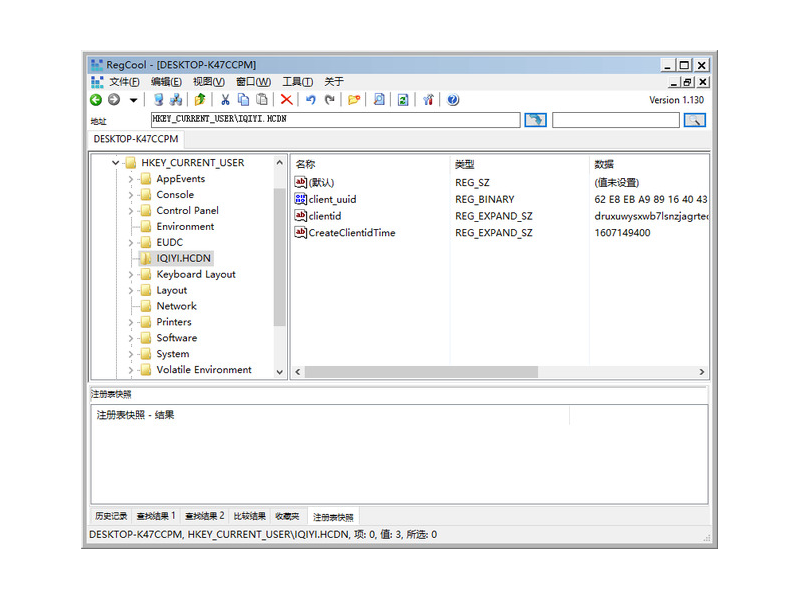Click the 数据 column header

(x=604, y=164)
